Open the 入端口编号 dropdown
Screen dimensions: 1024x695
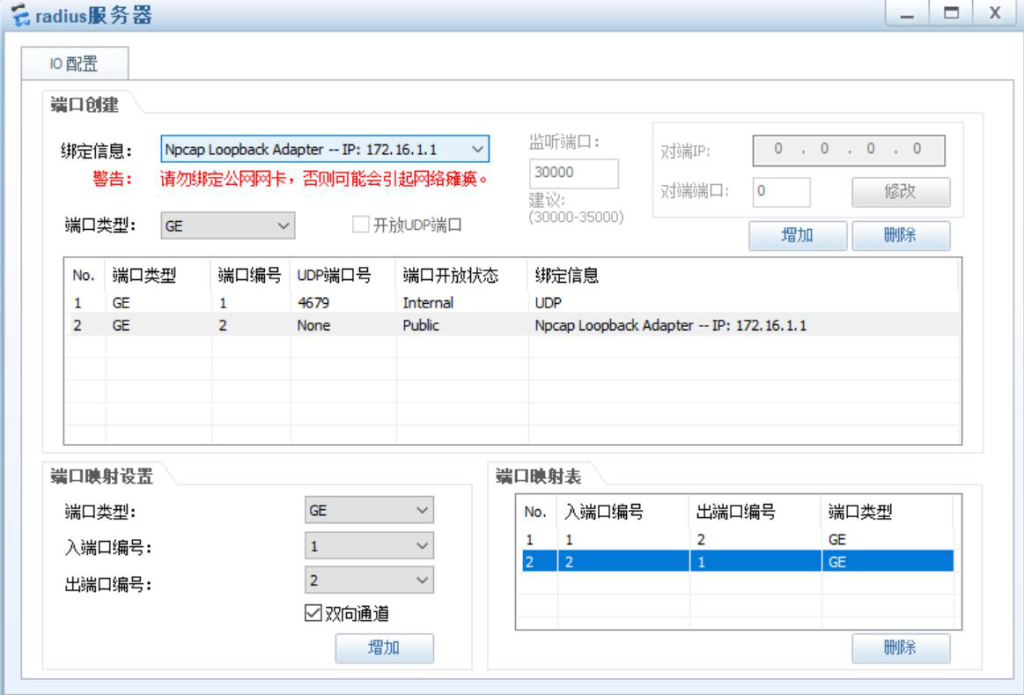pyautogui.click(x=369, y=545)
